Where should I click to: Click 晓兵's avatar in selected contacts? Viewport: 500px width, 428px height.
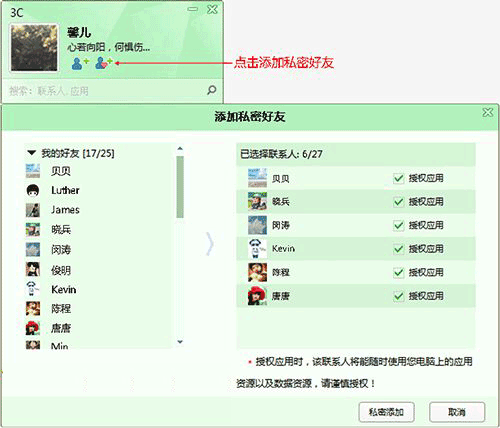[257, 201]
